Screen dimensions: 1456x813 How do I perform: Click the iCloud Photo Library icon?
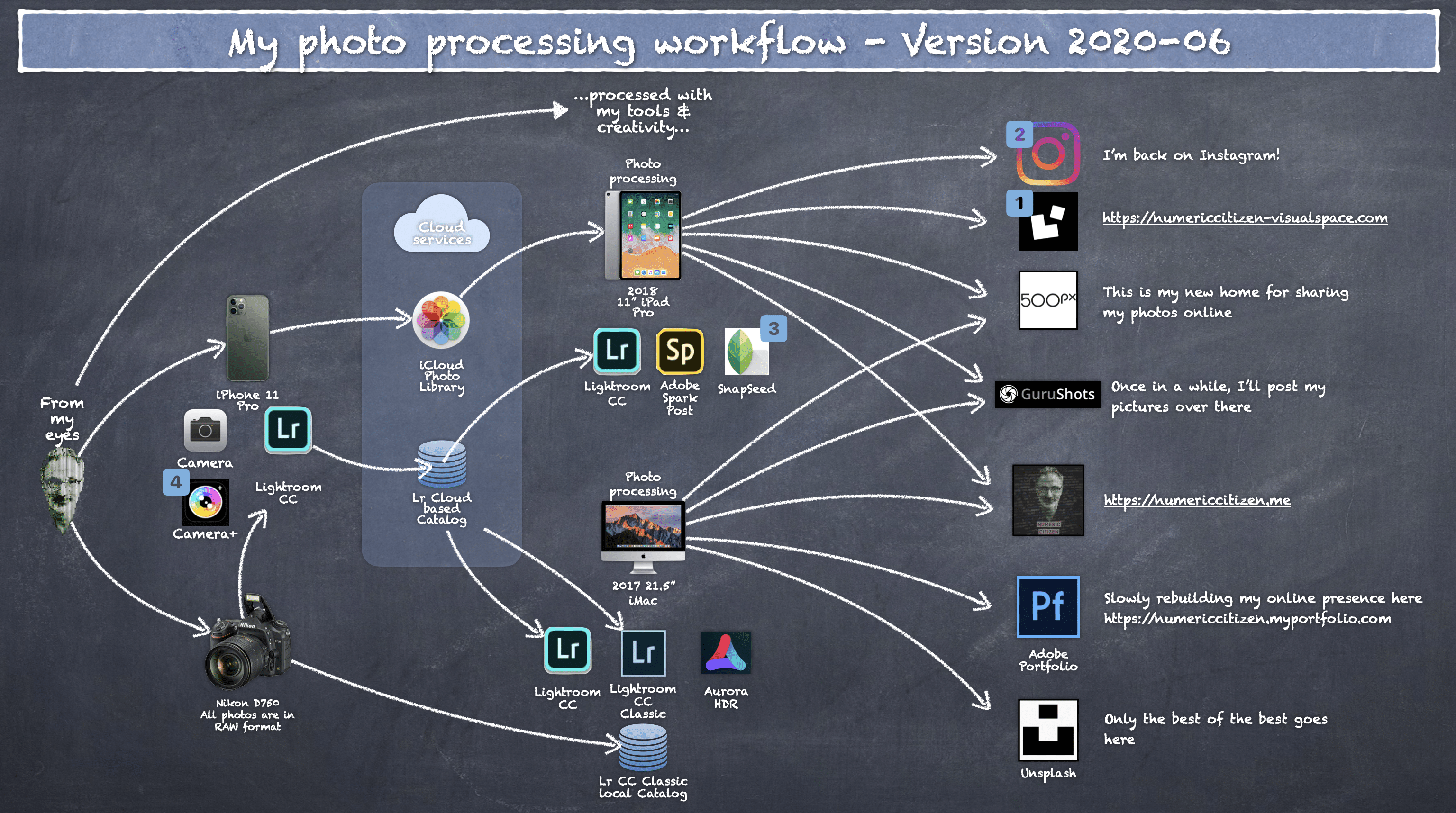441,320
